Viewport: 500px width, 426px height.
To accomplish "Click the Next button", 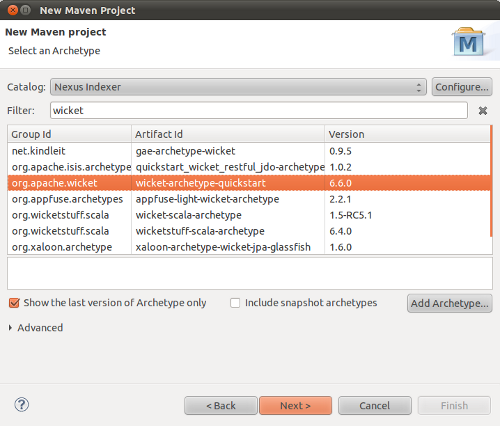I will coord(296,406).
